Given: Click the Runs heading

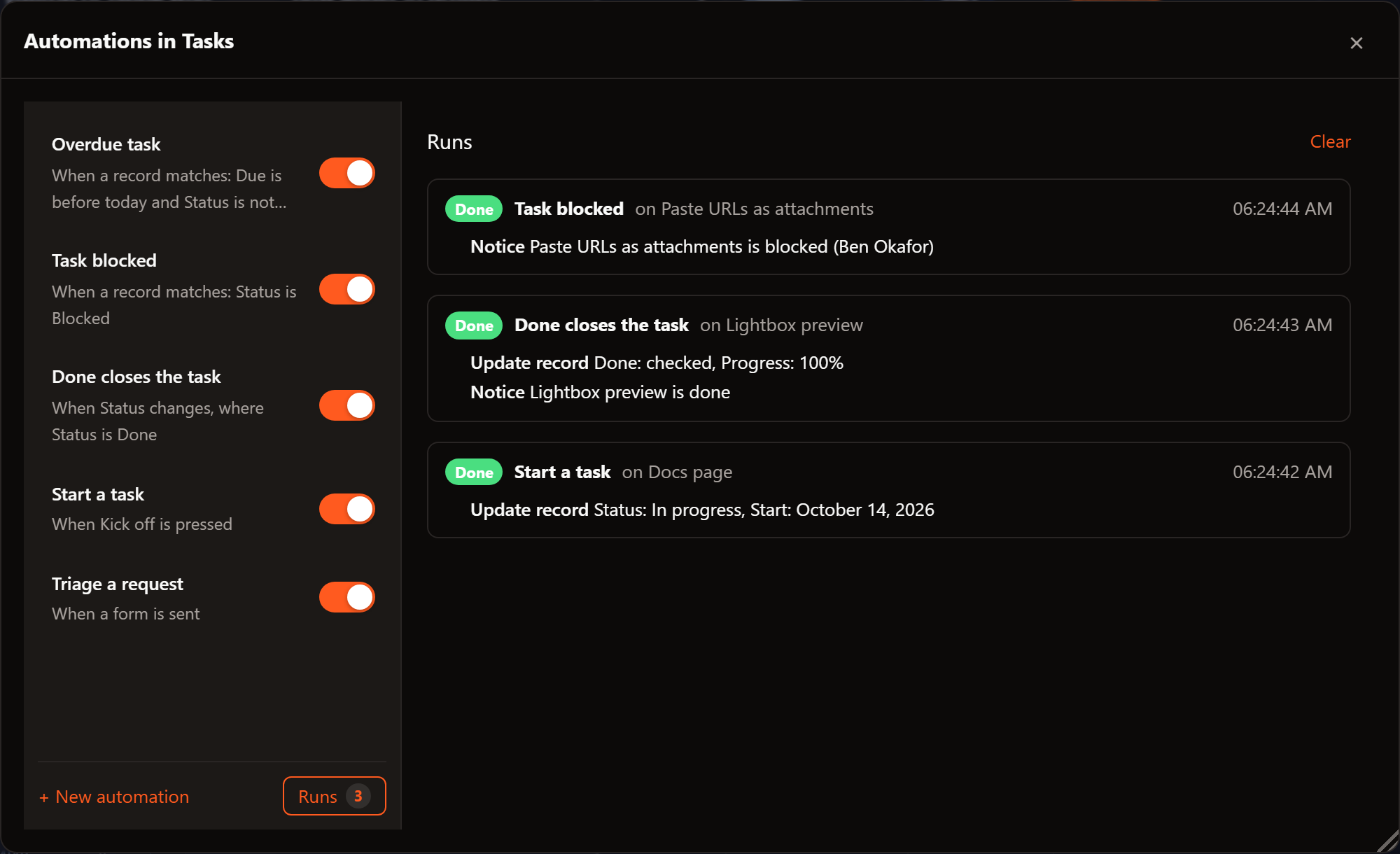Looking at the screenshot, I should [x=449, y=142].
